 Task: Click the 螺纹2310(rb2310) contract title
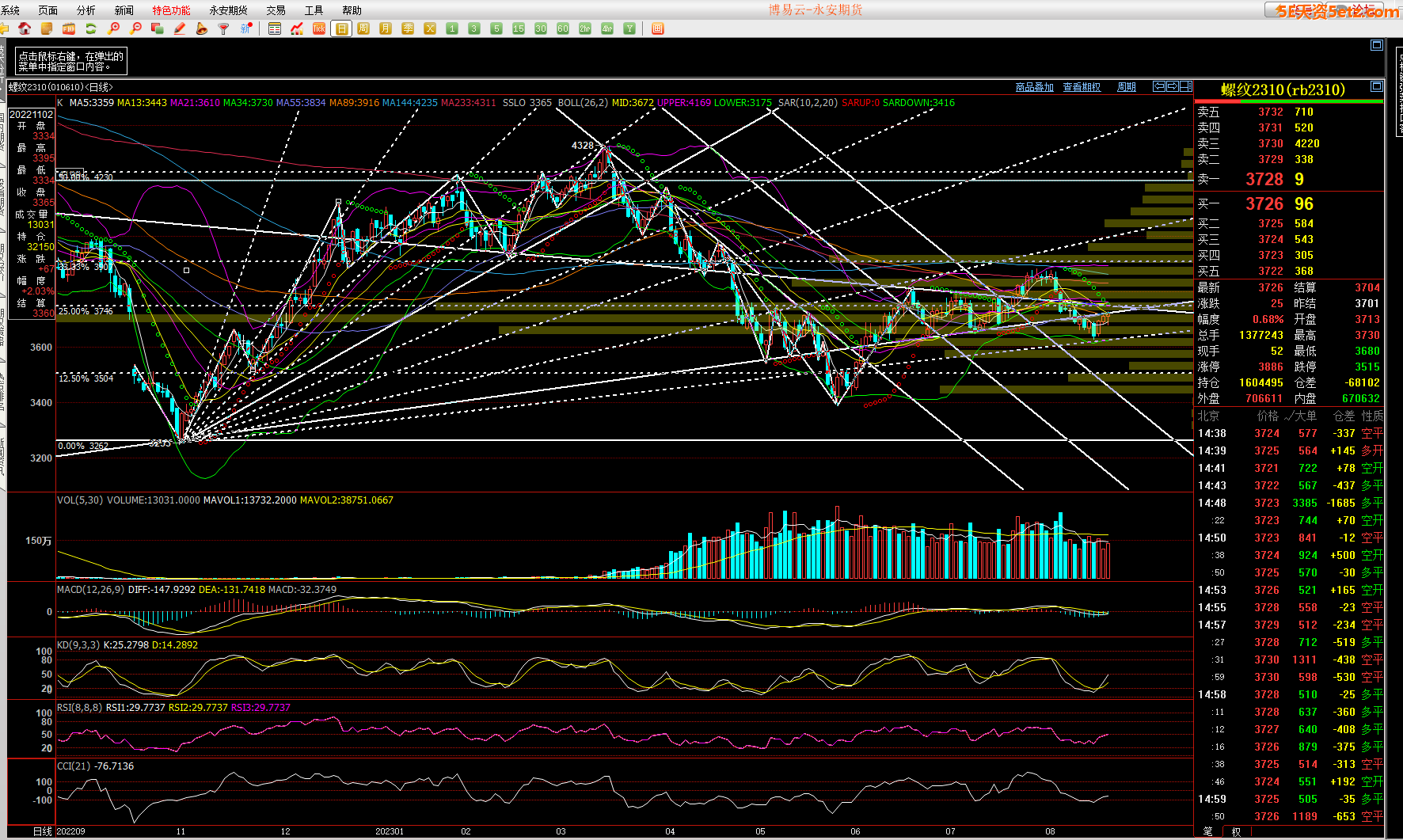[x=1283, y=89]
